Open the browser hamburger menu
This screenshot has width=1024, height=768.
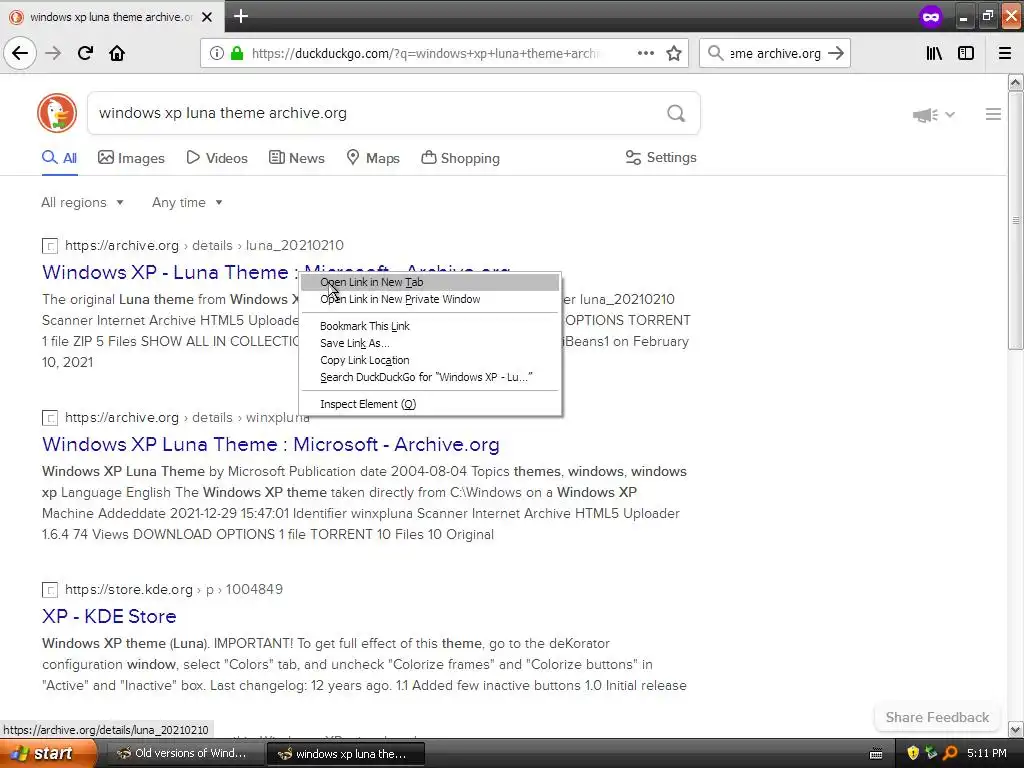[1005, 53]
